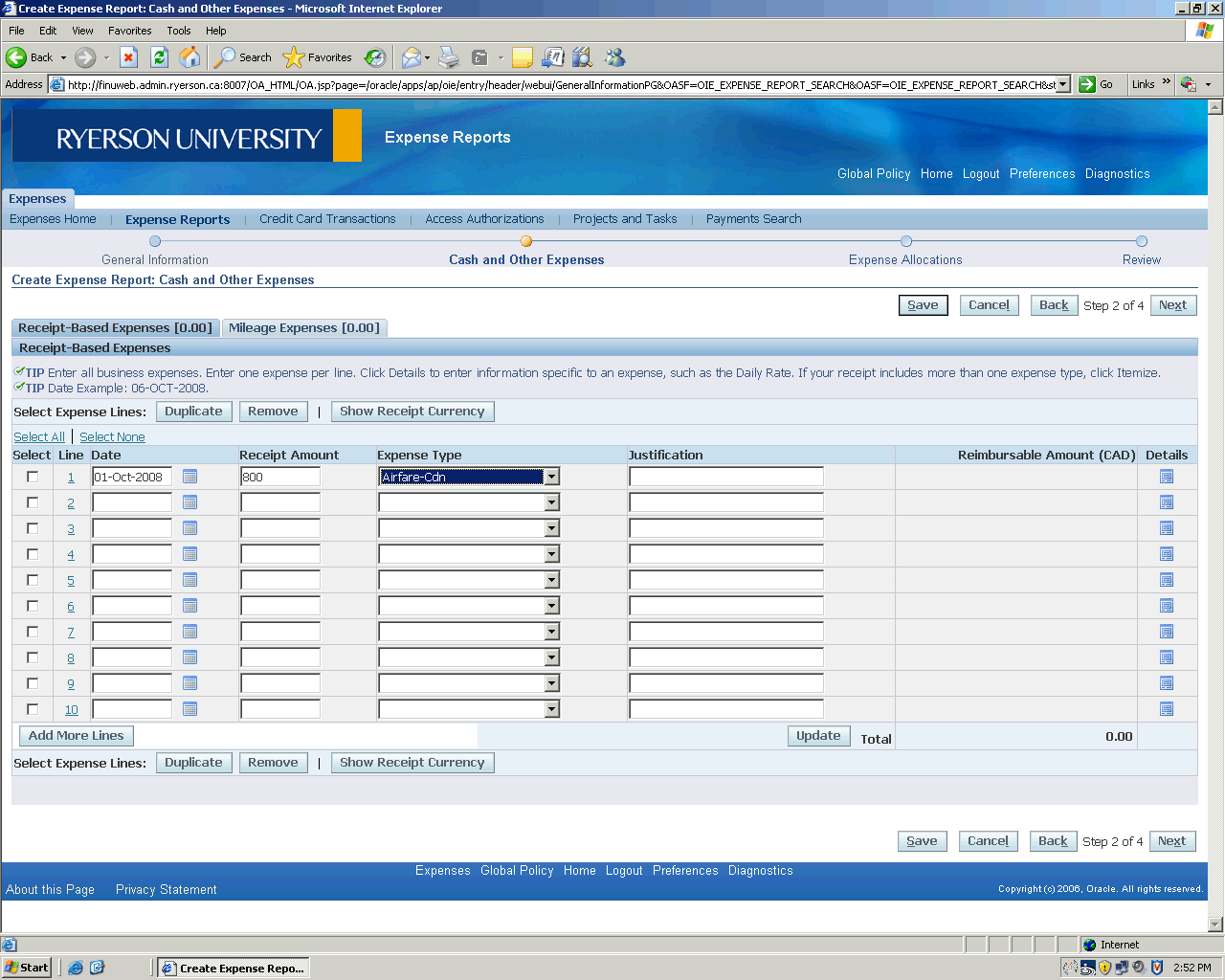Open calendar picker for line 1 date
This screenshot has height=980, width=1225.
tap(189, 477)
